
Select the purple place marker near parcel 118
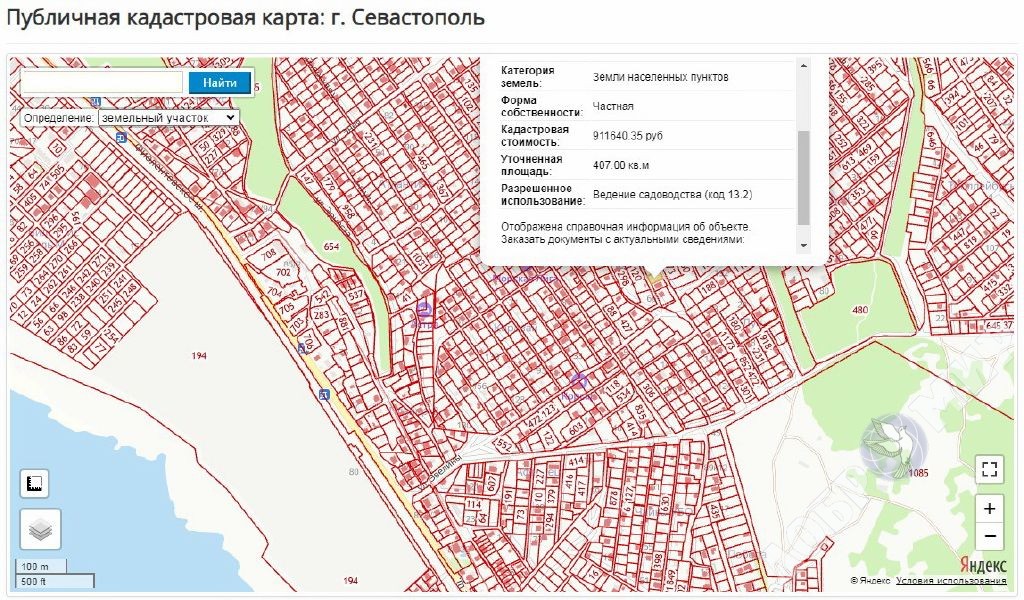pos(579,381)
